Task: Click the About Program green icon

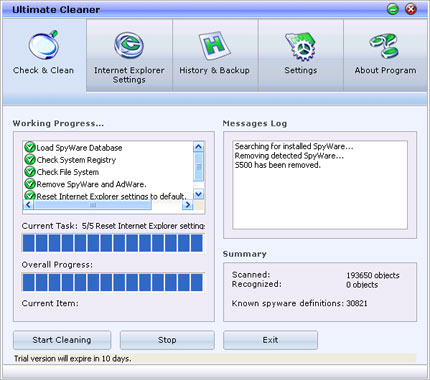Action: 384,45
